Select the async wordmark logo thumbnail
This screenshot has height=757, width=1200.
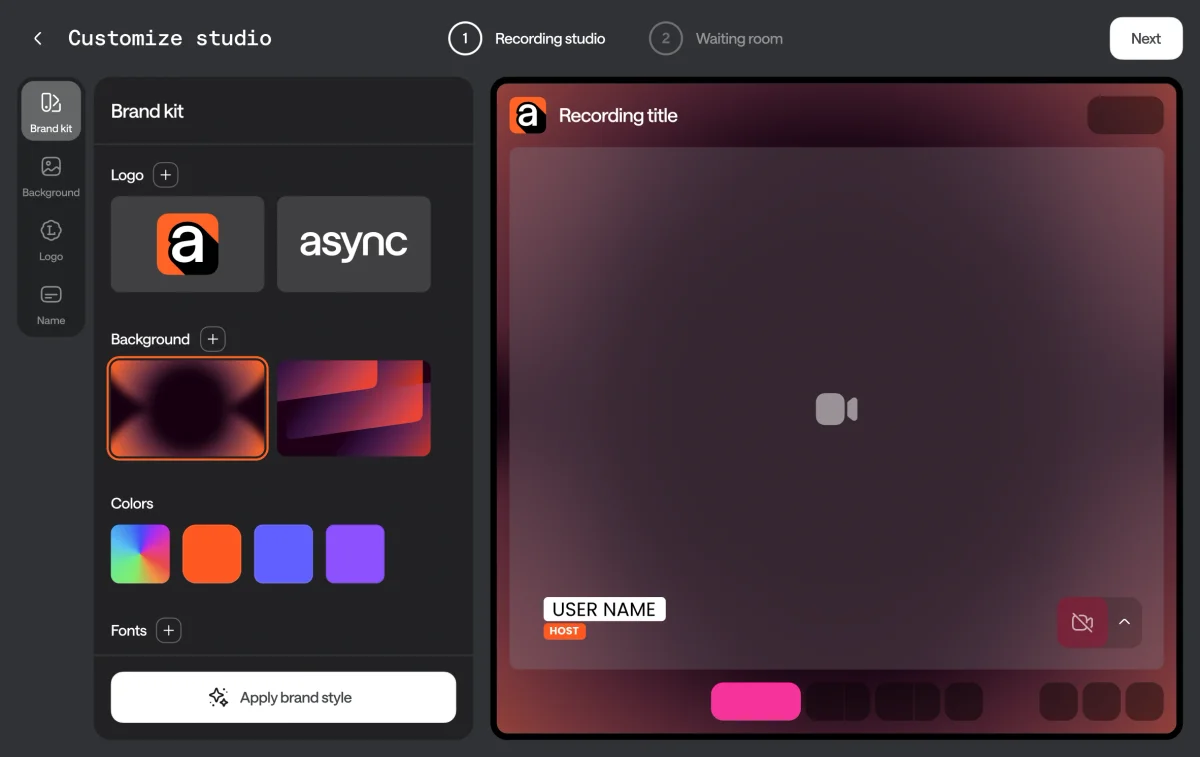(x=353, y=244)
